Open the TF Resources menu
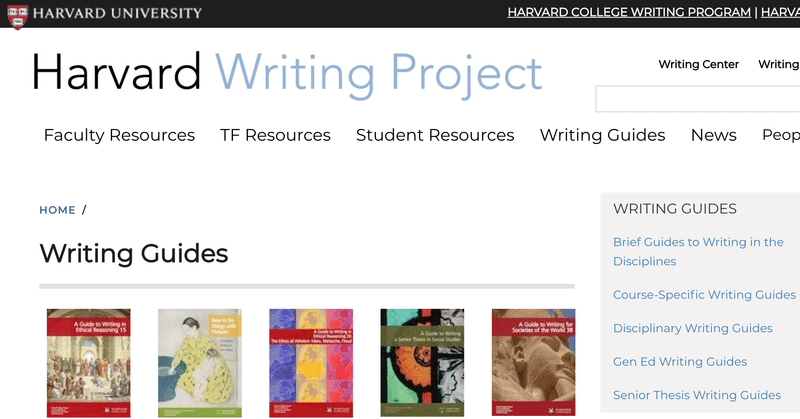 click(x=275, y=135)
